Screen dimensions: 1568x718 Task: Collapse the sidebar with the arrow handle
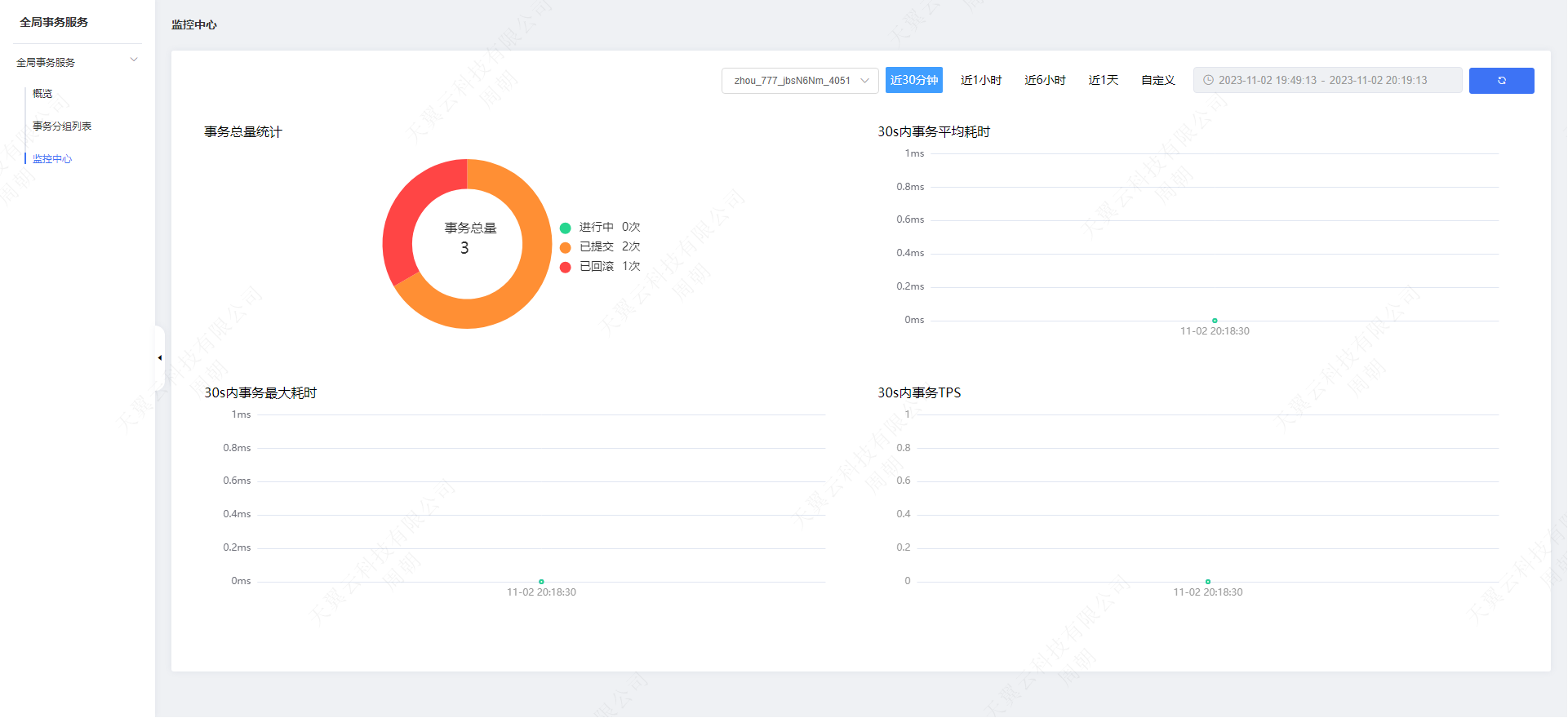(160, 357)
